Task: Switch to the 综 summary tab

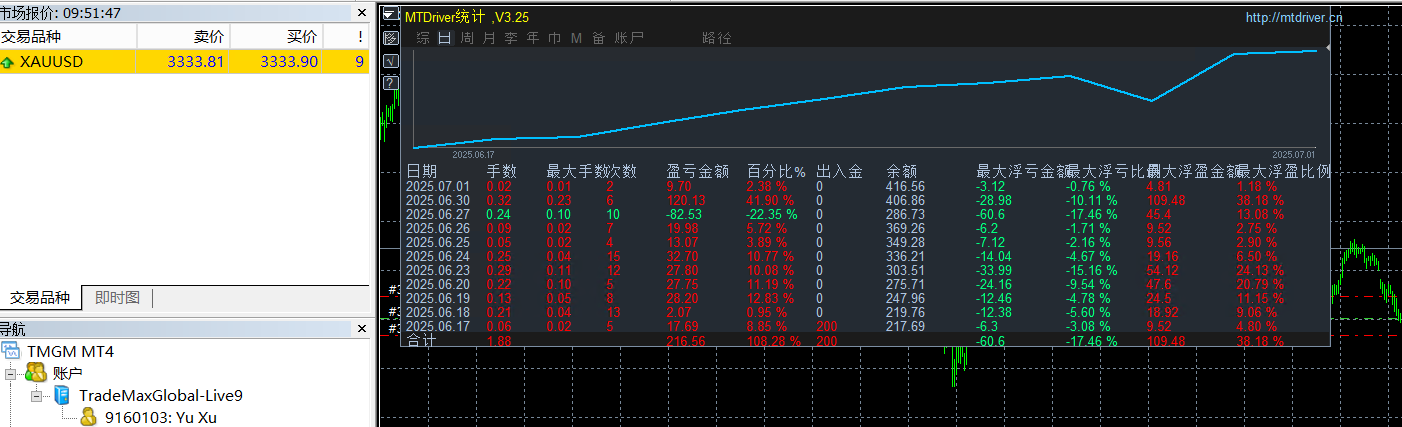Action: (x=423, y=38)
